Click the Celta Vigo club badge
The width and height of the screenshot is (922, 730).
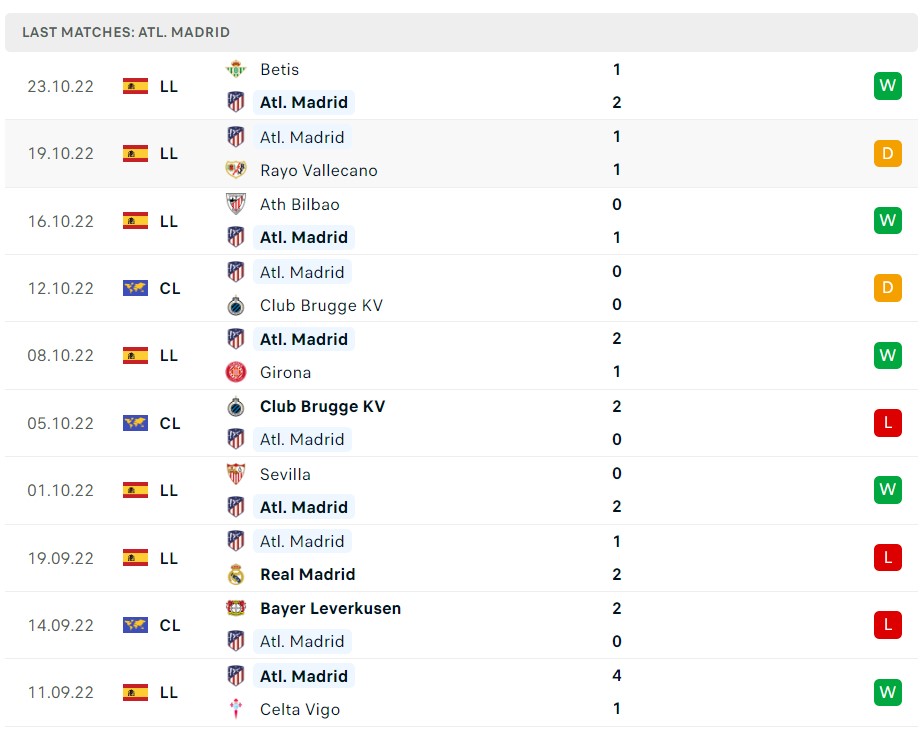click(236, 709)
